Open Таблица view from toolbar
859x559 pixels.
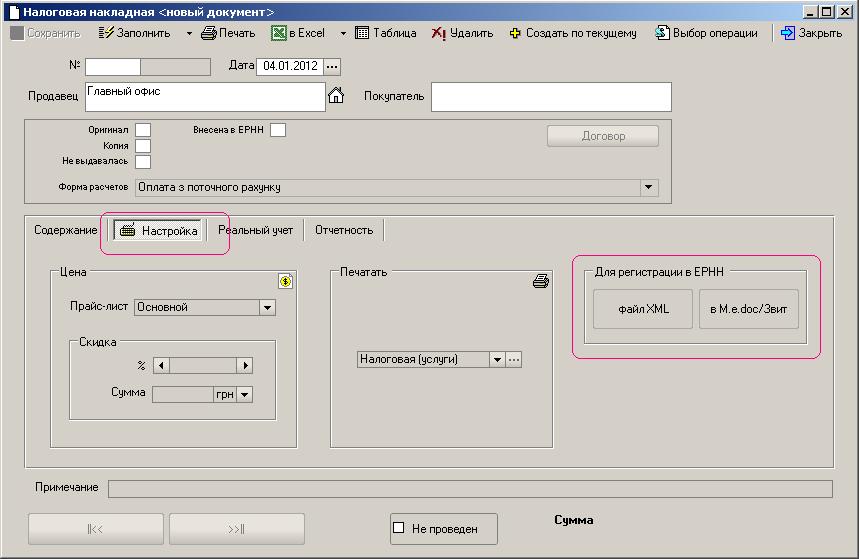(x=363, y=33)
